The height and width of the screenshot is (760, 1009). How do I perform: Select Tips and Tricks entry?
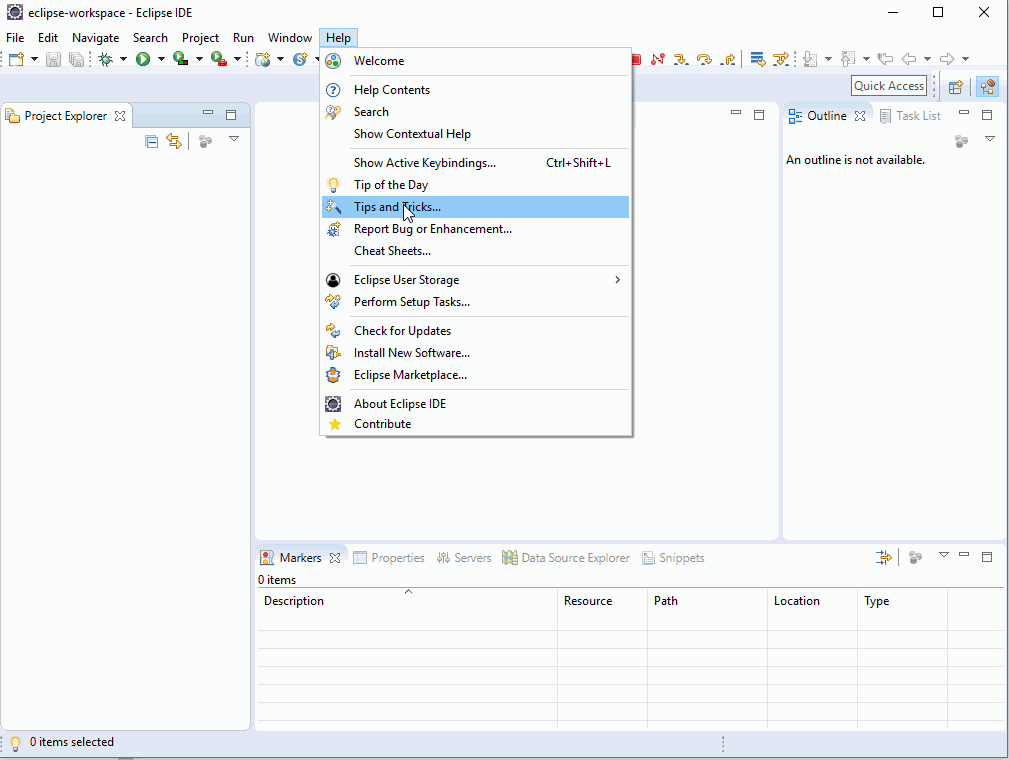[476, 207]
